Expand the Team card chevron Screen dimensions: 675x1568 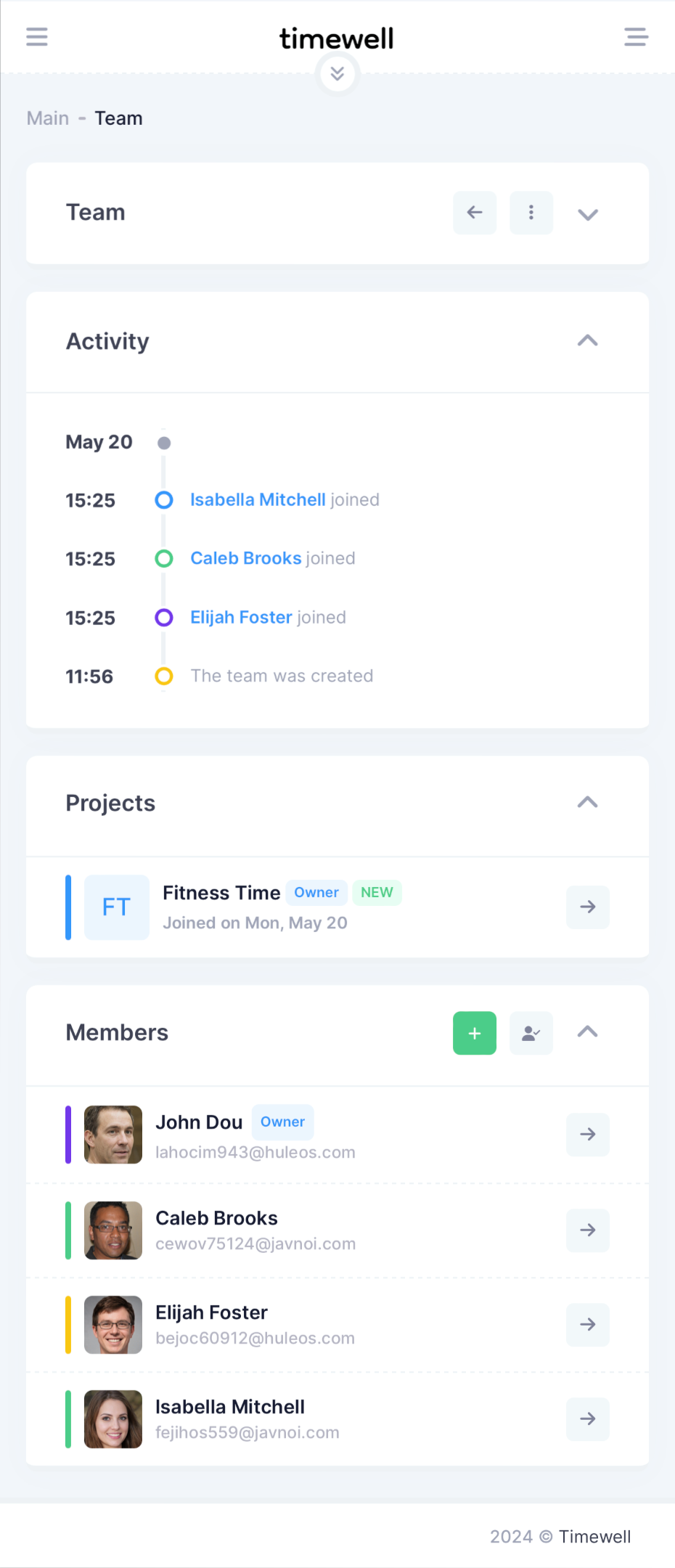(588, 214)
